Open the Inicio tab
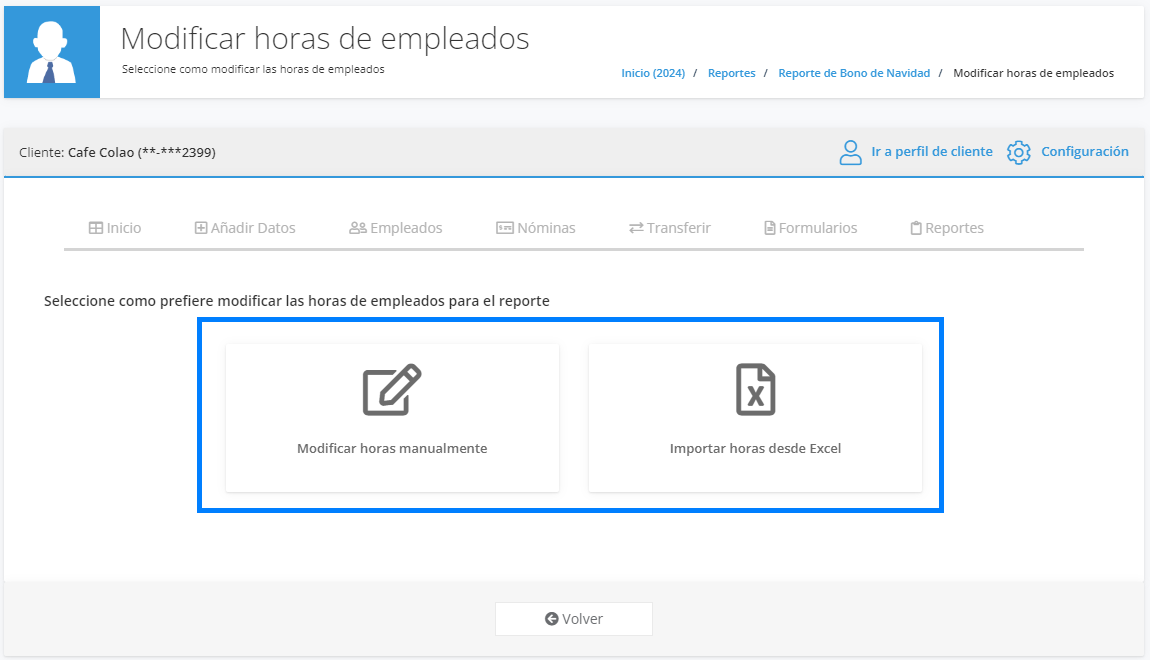Image resolution: width=1150 pixels, height=660 pixels. point(115,228)
